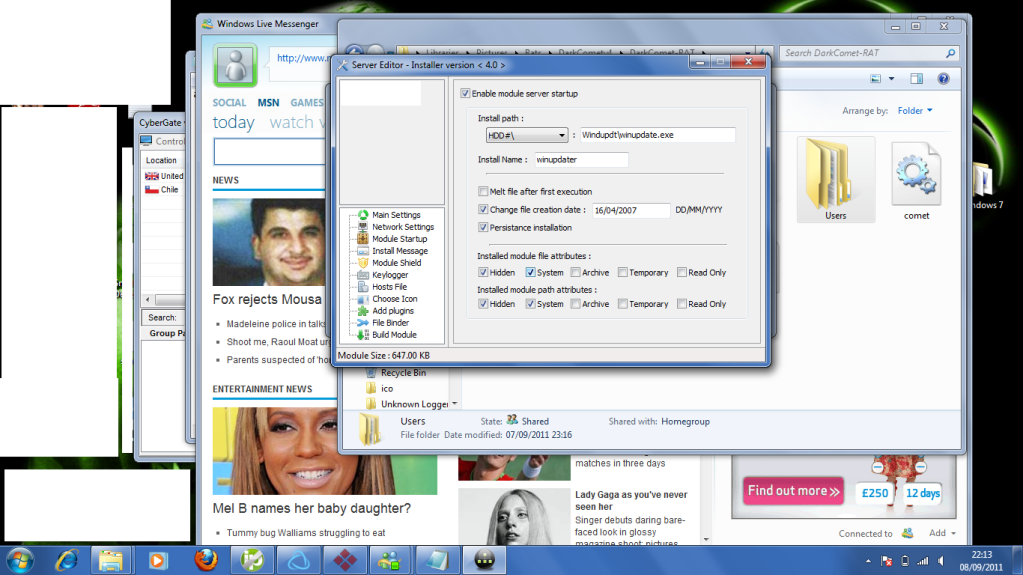Select Chile row in CyberGate list
1023x575 pixels.
163,189
